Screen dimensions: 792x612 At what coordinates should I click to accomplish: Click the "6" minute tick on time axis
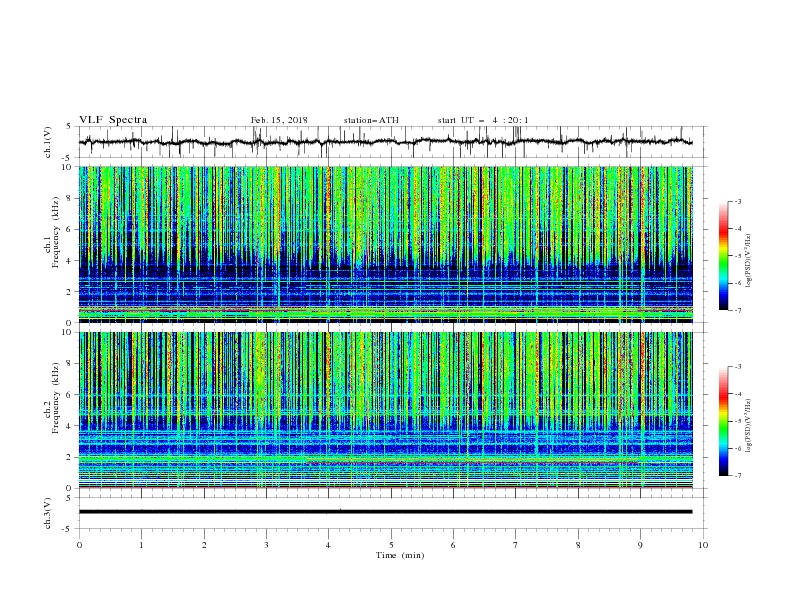(453, 545)
